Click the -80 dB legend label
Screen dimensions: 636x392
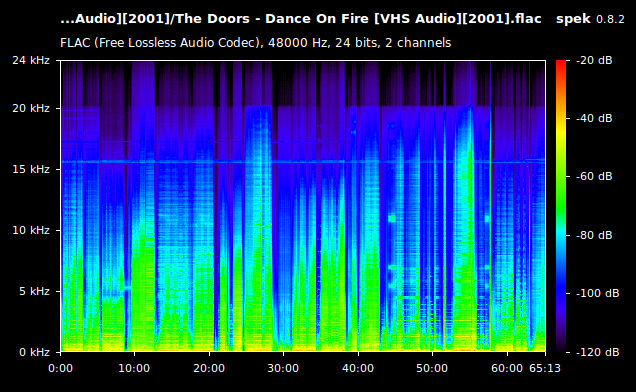(x=594, y=235)
